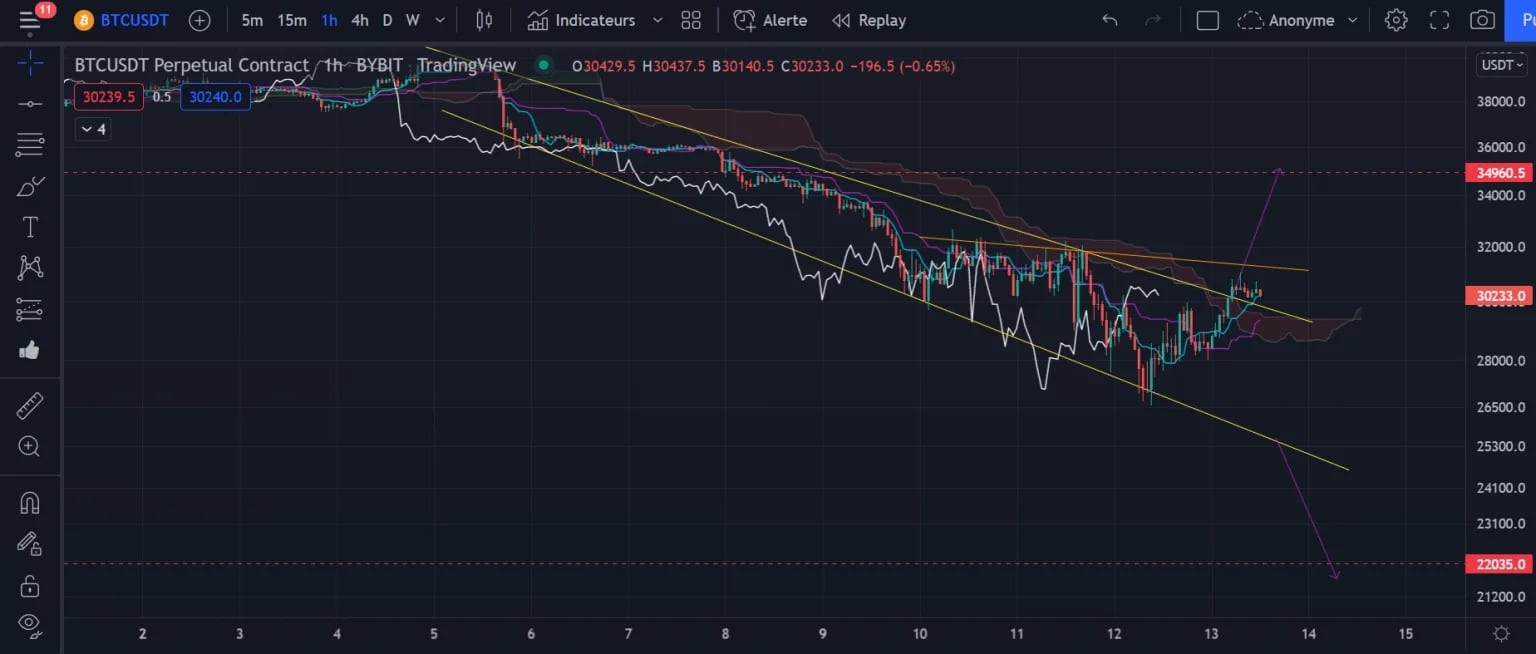
Task: Select the W weekly timeframe
Action: 412,20
